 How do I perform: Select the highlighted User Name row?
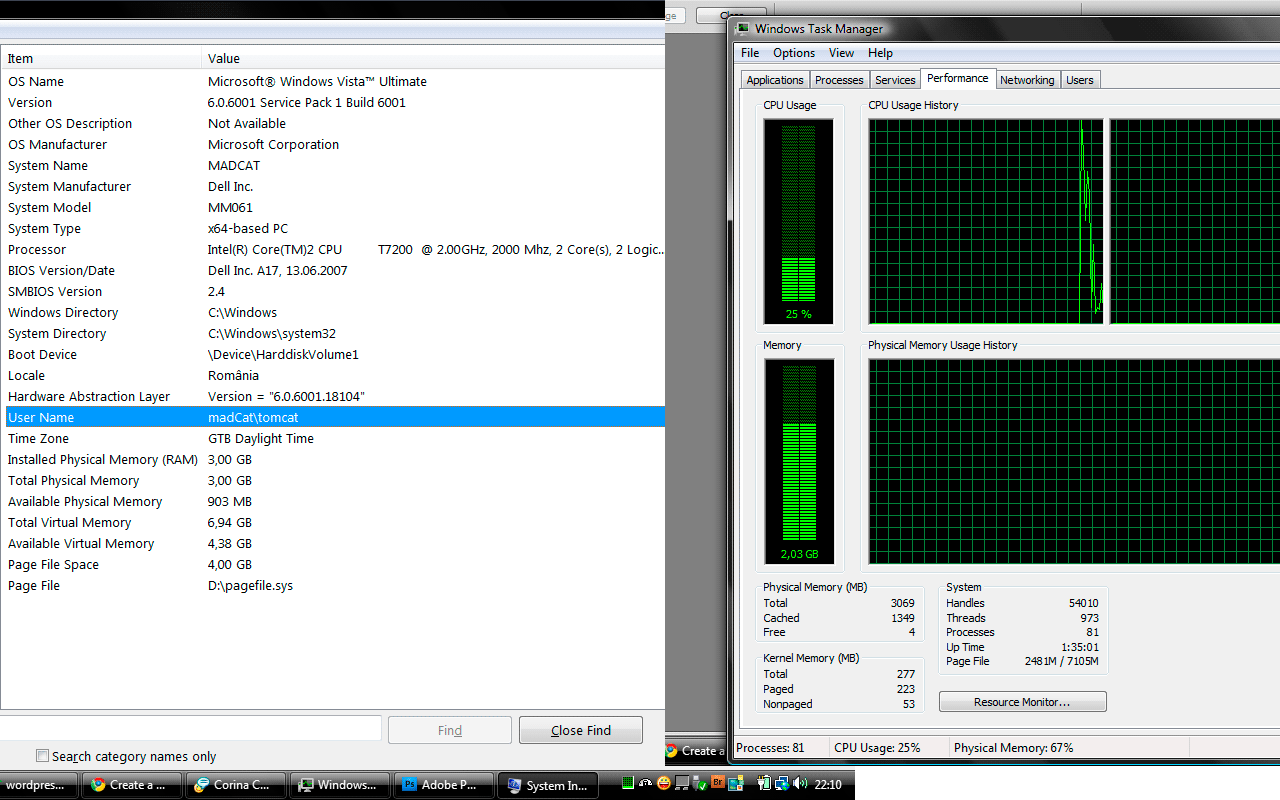click(332, 418)
